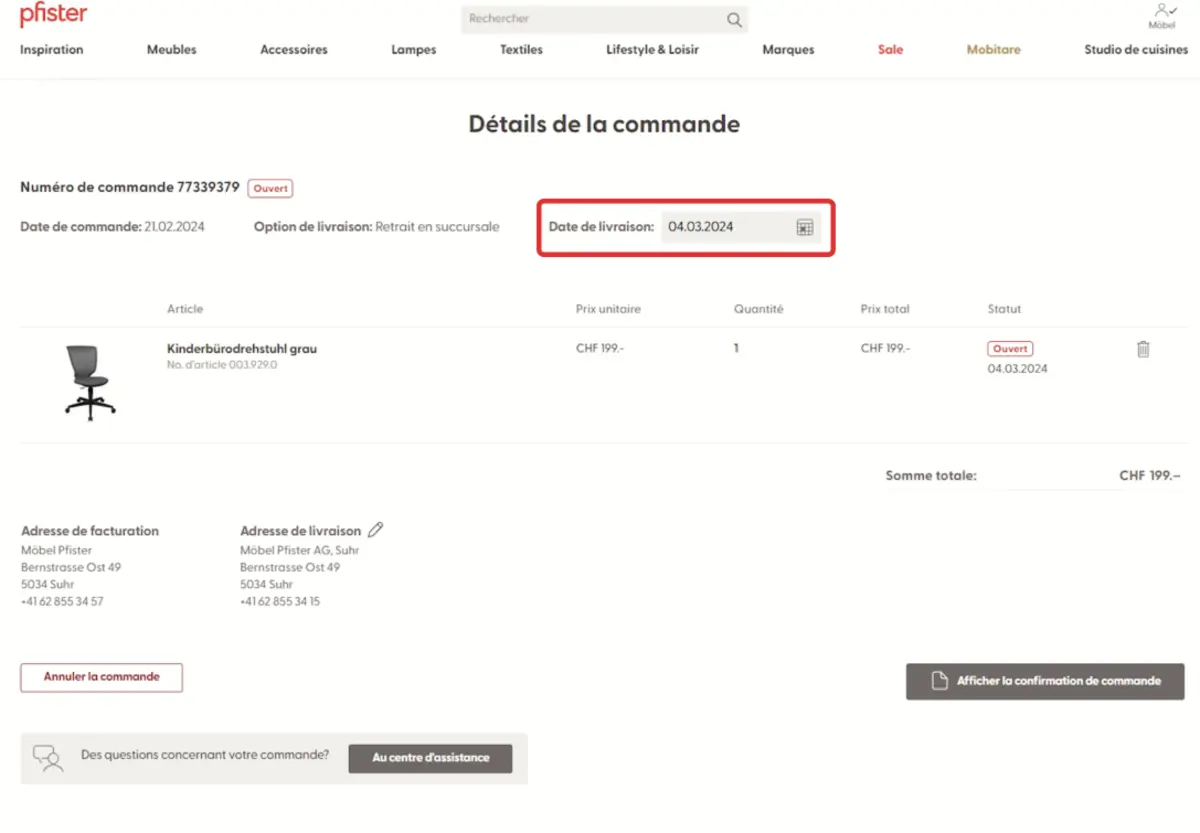Image resolution: width=1200 pixels, height=833 pixels.
Task: Open the Inspiration menu
Action: coord(52,50)
